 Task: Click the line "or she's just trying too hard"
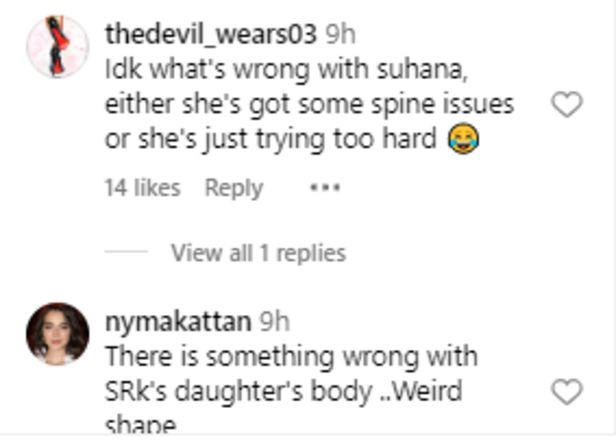pos(271,139)
